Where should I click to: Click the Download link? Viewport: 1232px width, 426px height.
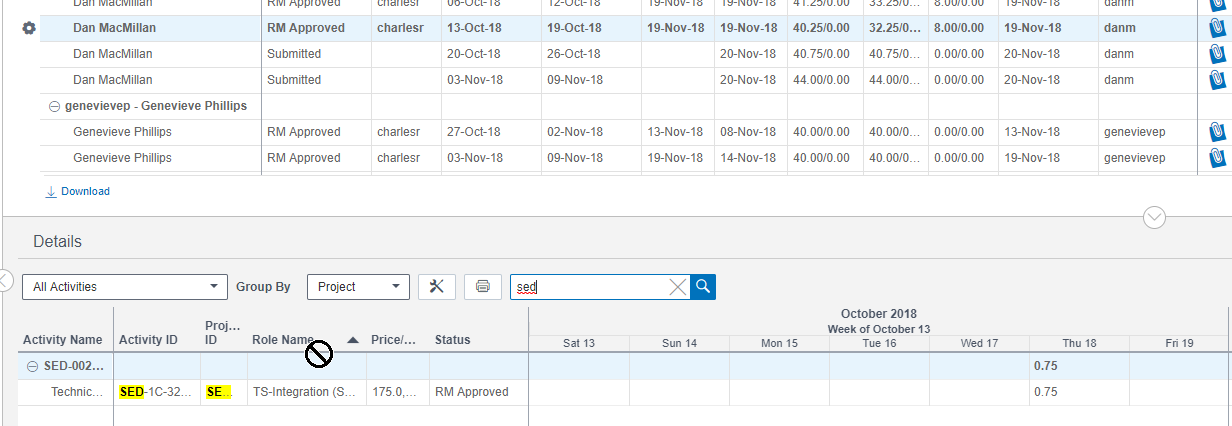click(85, 191)
